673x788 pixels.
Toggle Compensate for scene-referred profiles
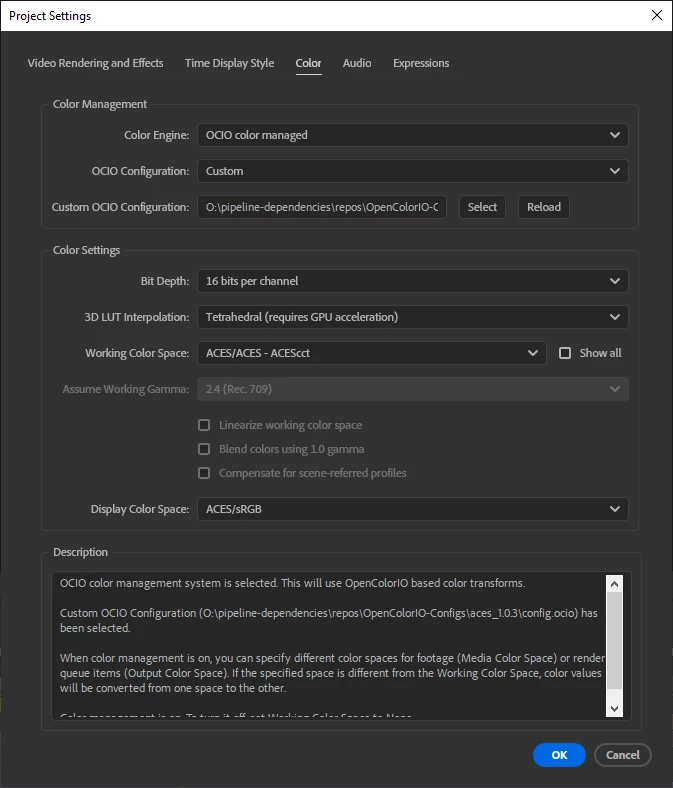tap(204, 473)
